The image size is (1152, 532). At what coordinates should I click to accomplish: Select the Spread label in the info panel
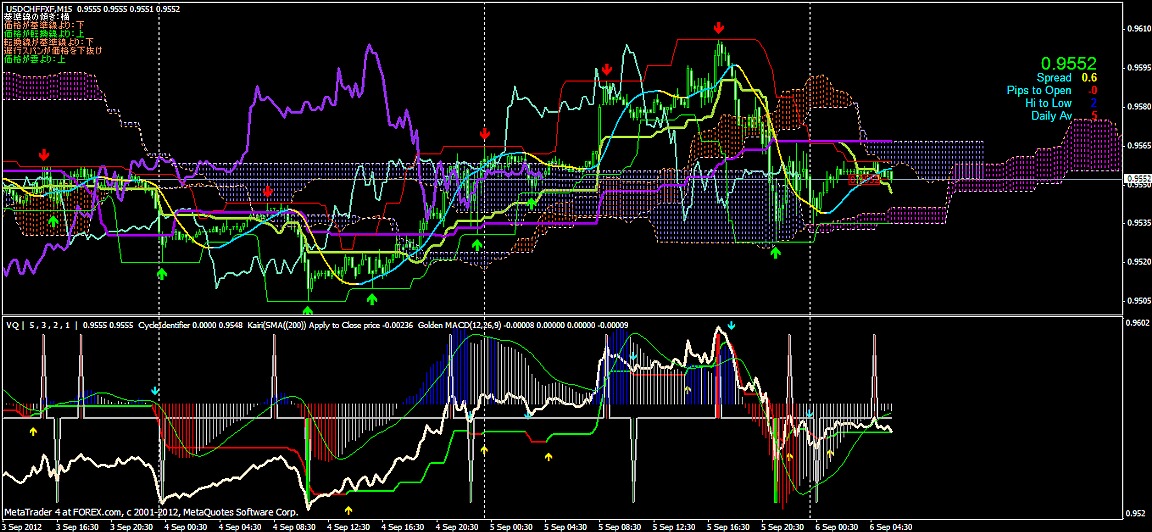click(1053, 78)
